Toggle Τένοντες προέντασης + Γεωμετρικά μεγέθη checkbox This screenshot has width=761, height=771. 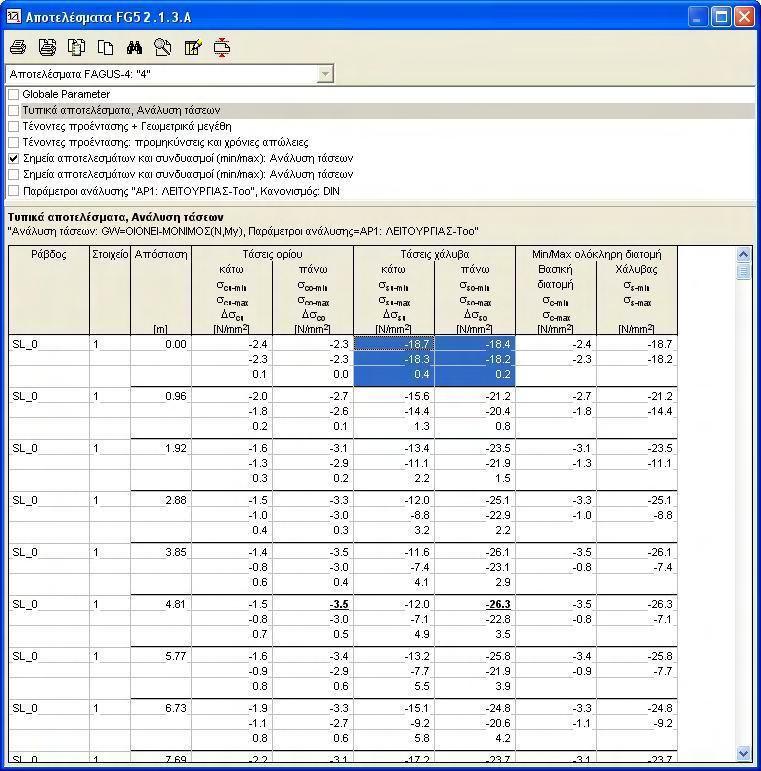(14, 126)
